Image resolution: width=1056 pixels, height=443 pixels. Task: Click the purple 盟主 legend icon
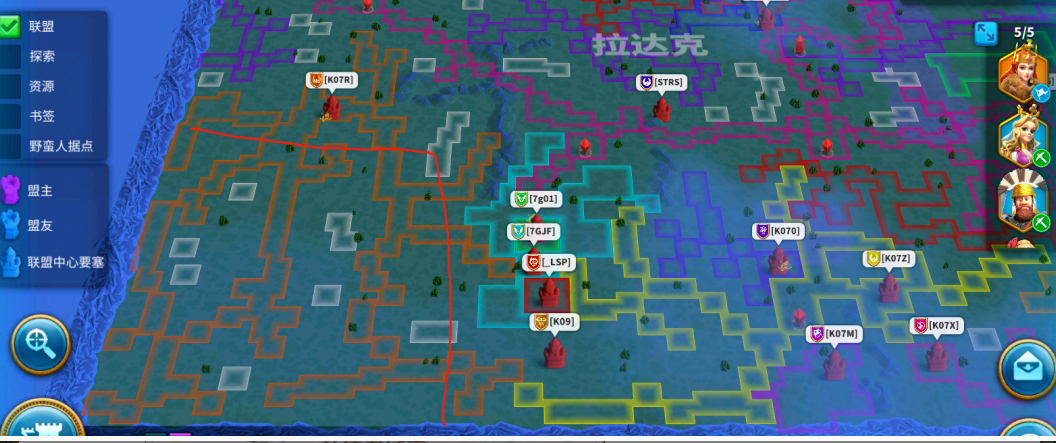[11, 189]
